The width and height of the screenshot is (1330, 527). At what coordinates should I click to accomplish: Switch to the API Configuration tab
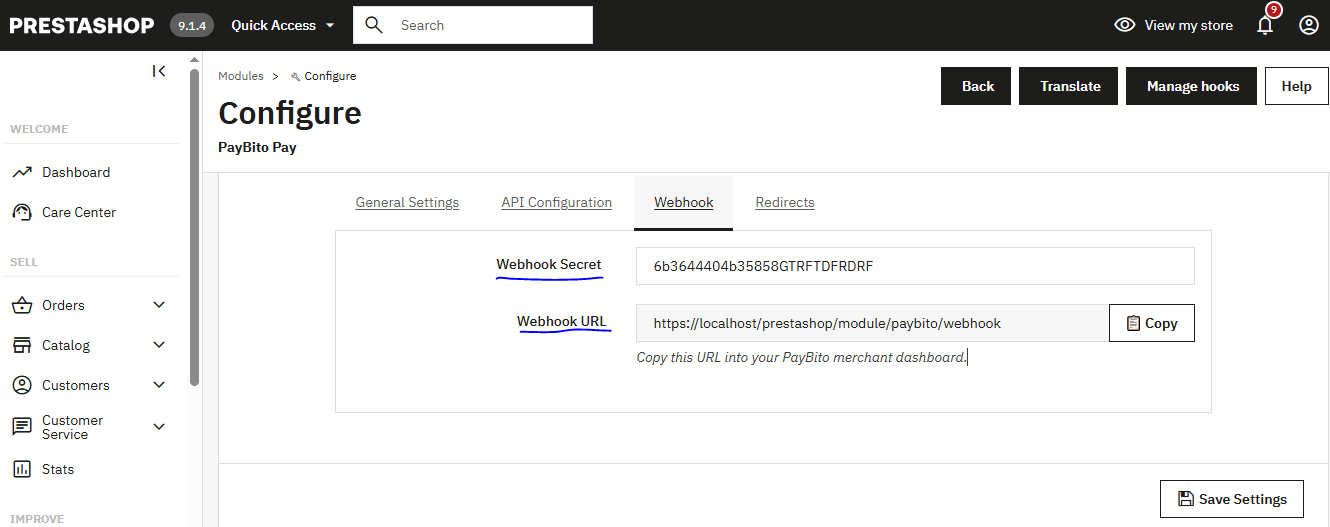(556, 202)
